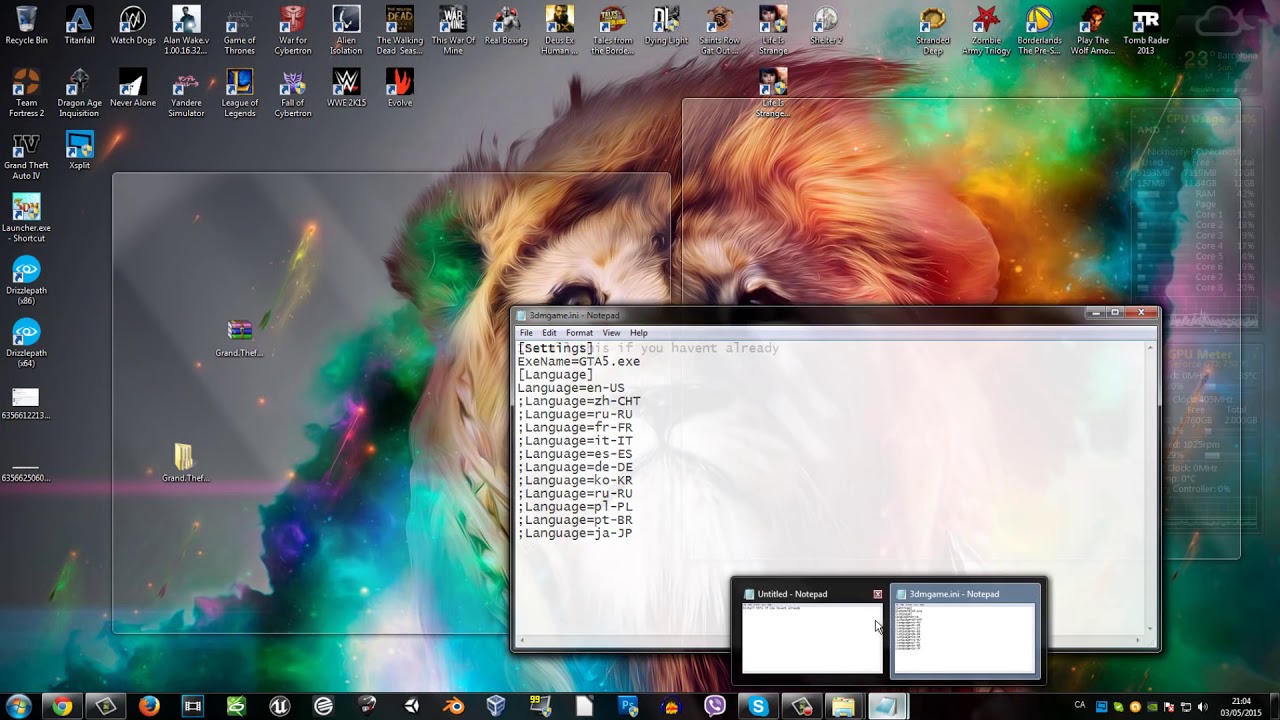
Task: Select Tales from the Borderlands shortcut
Action: tap(612, 30)
